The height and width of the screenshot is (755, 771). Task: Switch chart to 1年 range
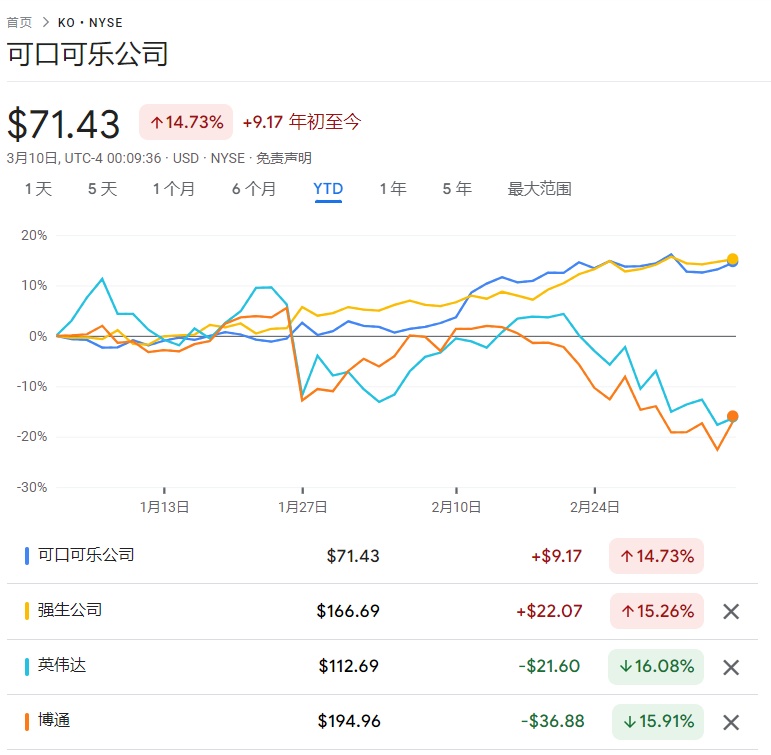pos(393,189)
